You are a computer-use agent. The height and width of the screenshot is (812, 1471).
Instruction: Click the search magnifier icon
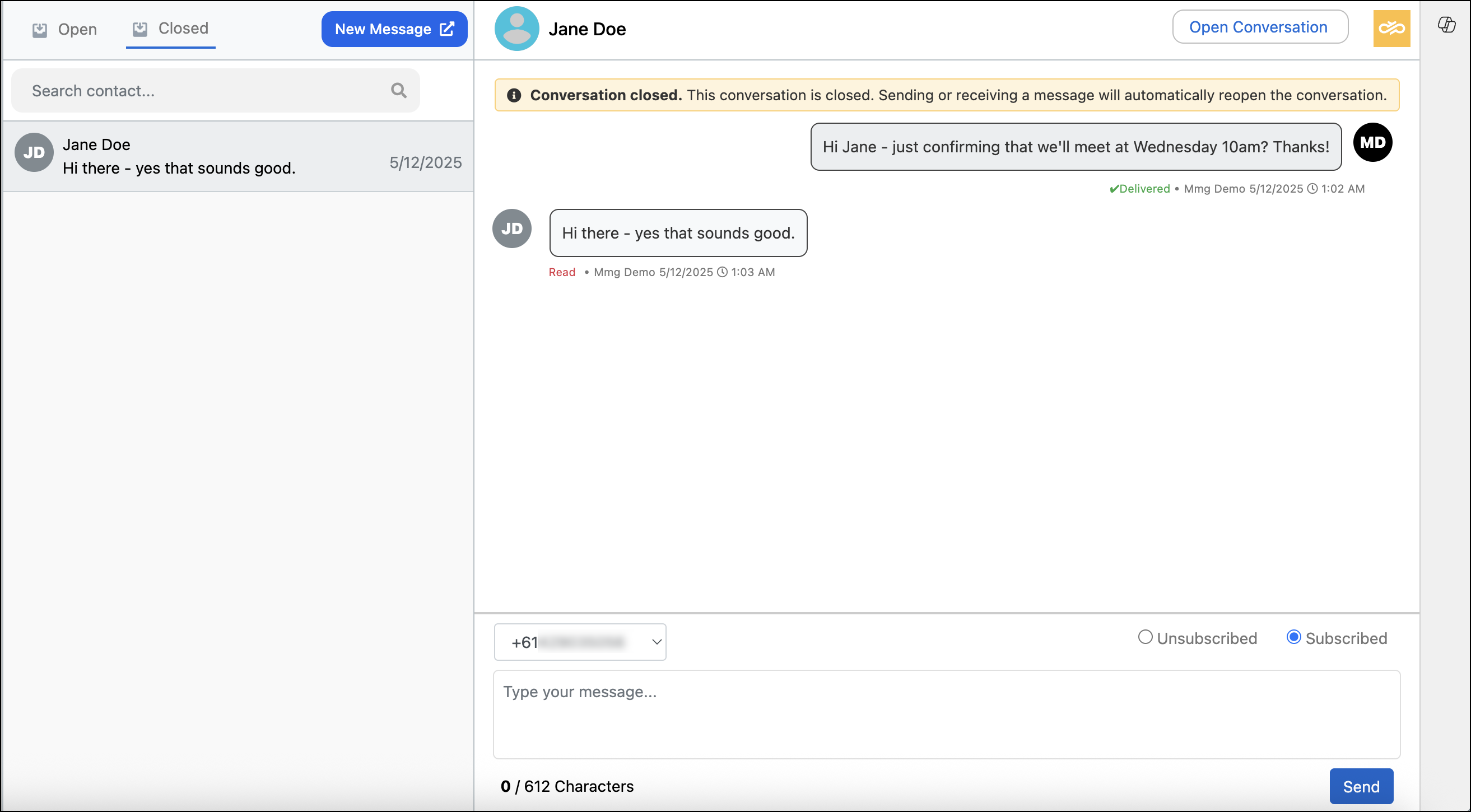[x=399, y=90]
